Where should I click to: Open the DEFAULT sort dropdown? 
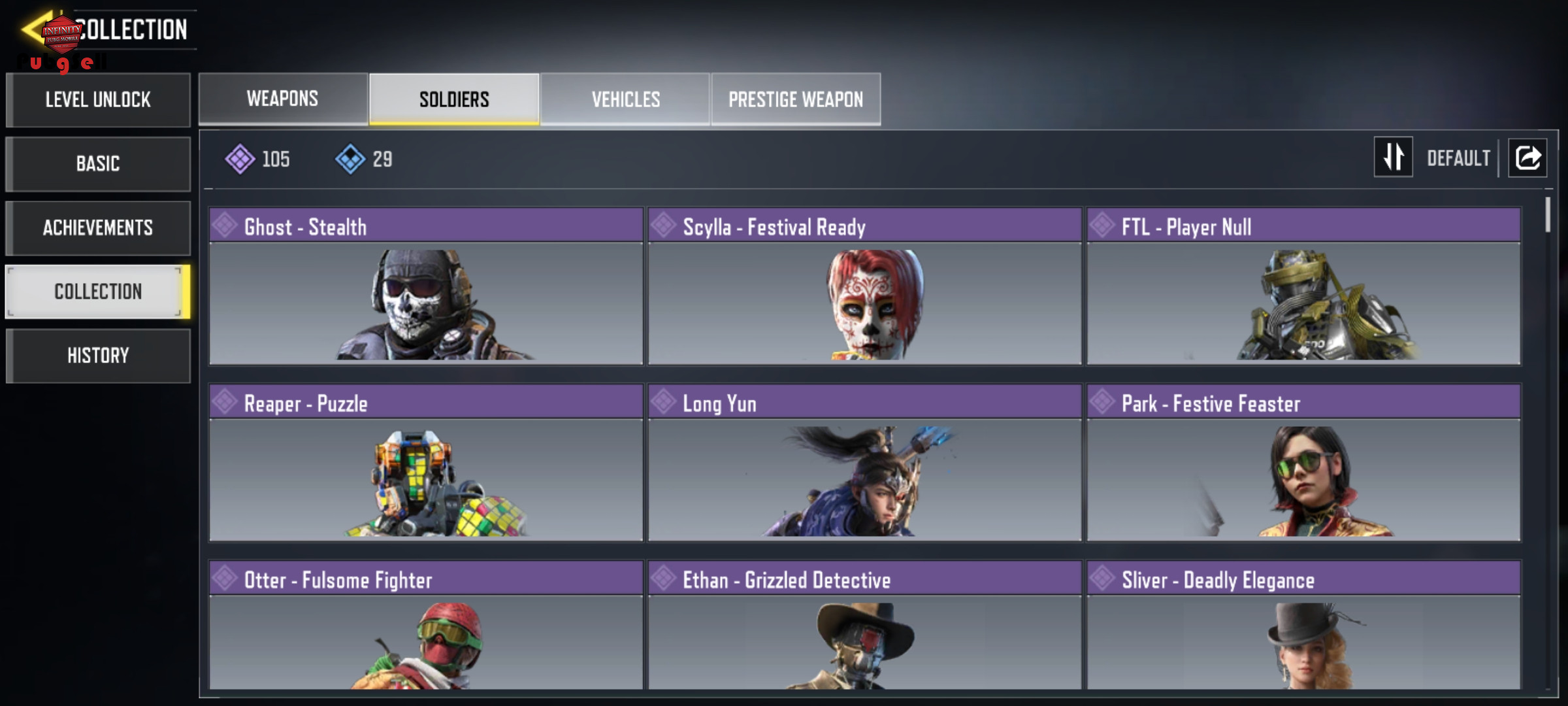[1458, 158]
